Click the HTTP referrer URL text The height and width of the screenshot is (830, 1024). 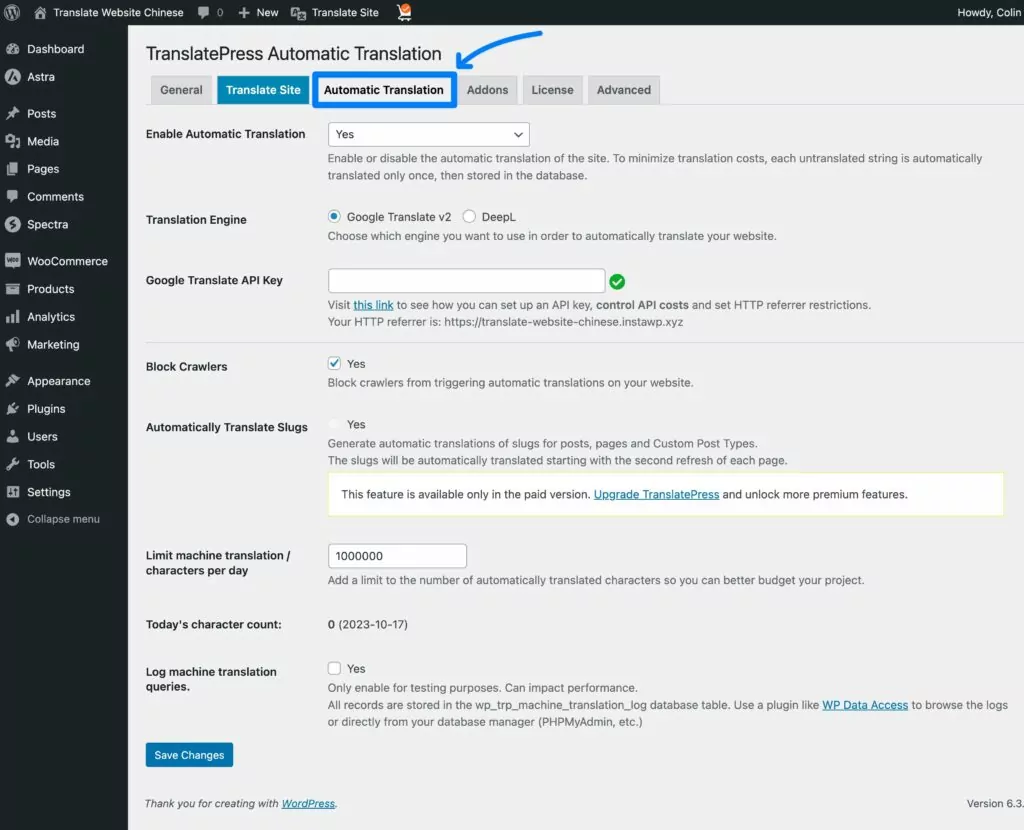point(564,322)
